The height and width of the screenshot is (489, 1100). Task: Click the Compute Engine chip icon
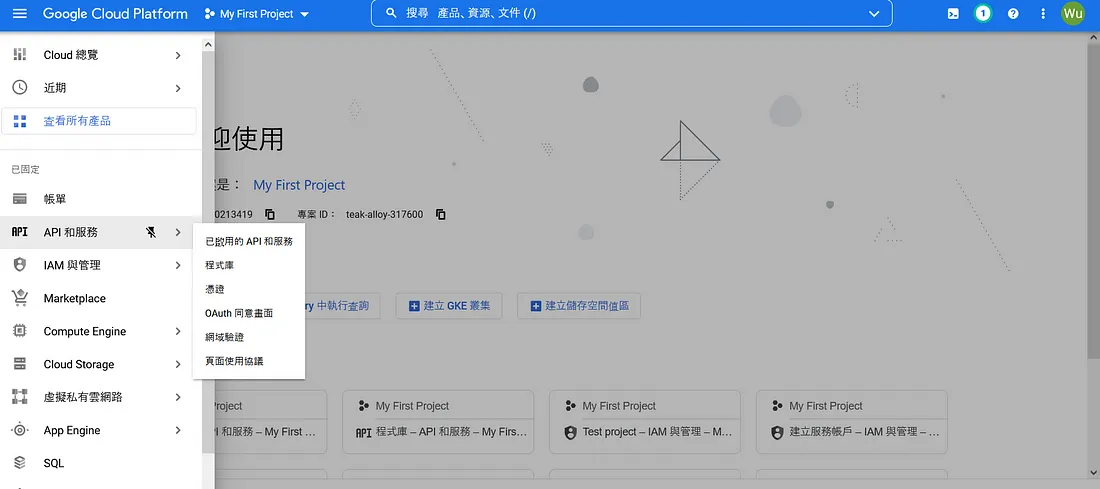tap(20, 331)
